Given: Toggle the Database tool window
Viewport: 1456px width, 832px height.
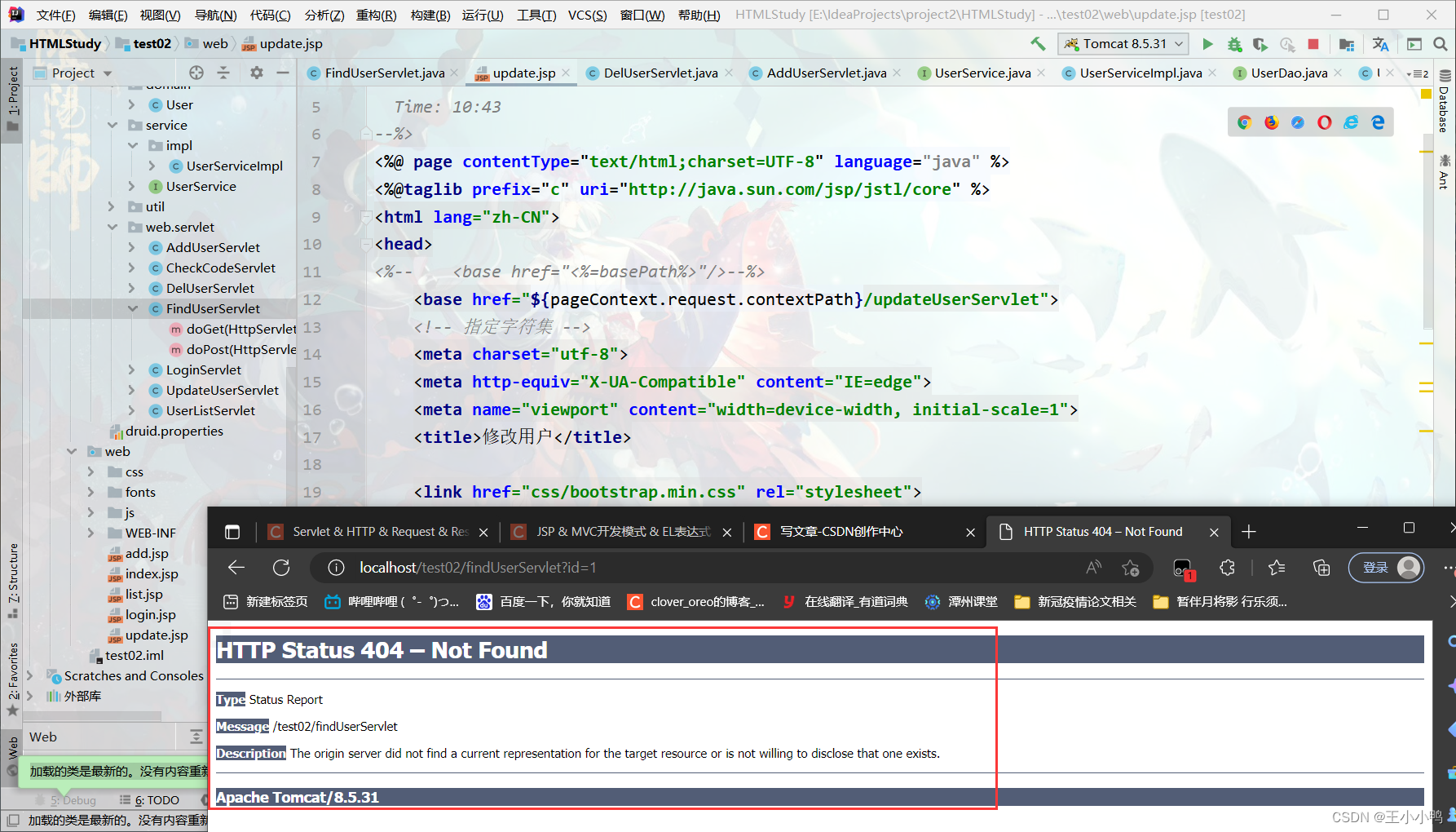Looking at the screenshot, I should 1445,102.
